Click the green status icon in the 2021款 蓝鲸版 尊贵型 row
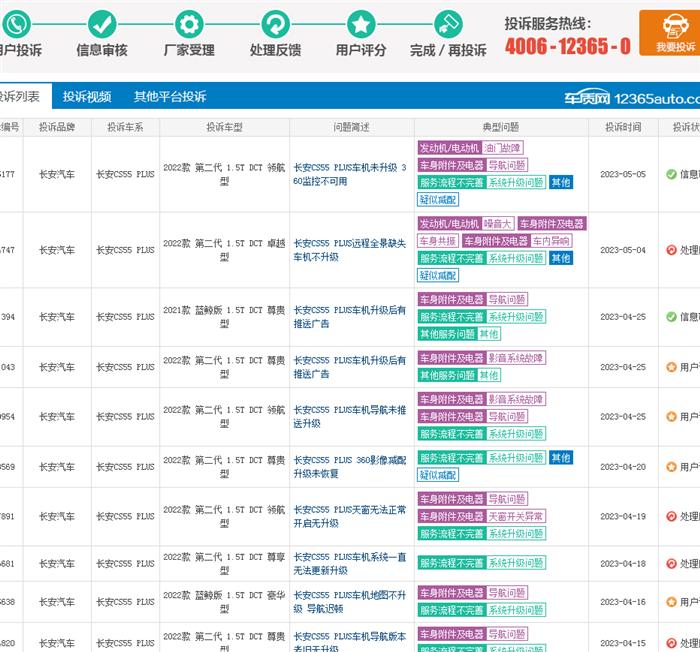Viewport: 700px width, 652px height. click(x=671, y=317)
